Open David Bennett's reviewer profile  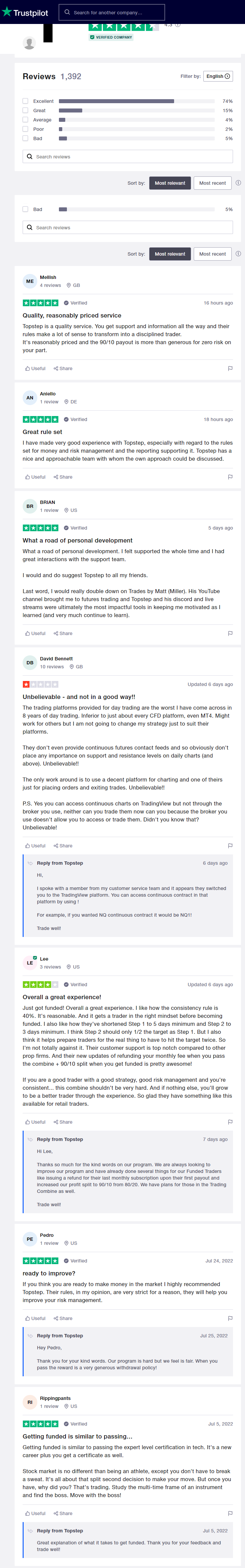coord(56,659)
